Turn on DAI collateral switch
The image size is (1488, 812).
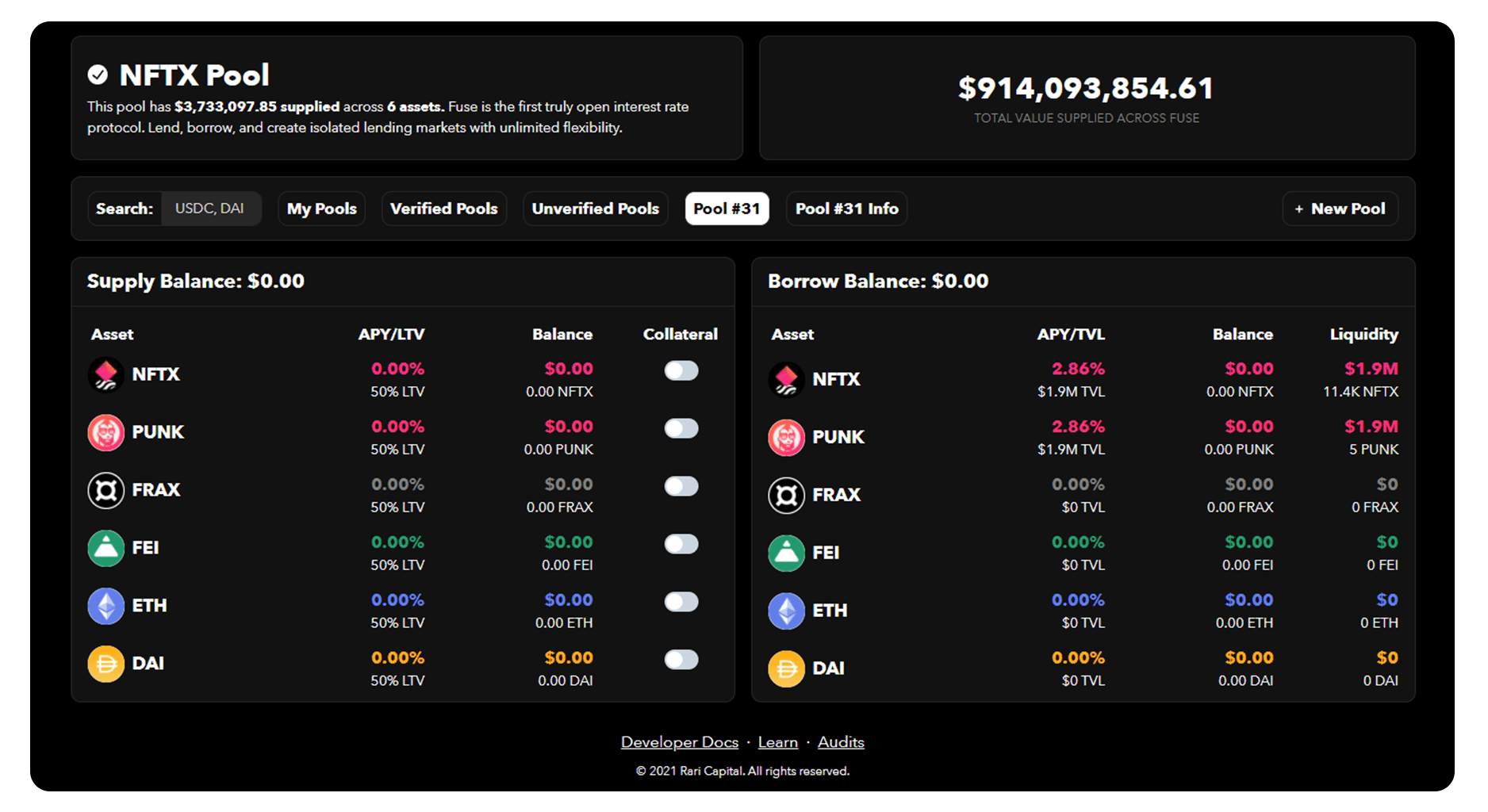[681, 660]
